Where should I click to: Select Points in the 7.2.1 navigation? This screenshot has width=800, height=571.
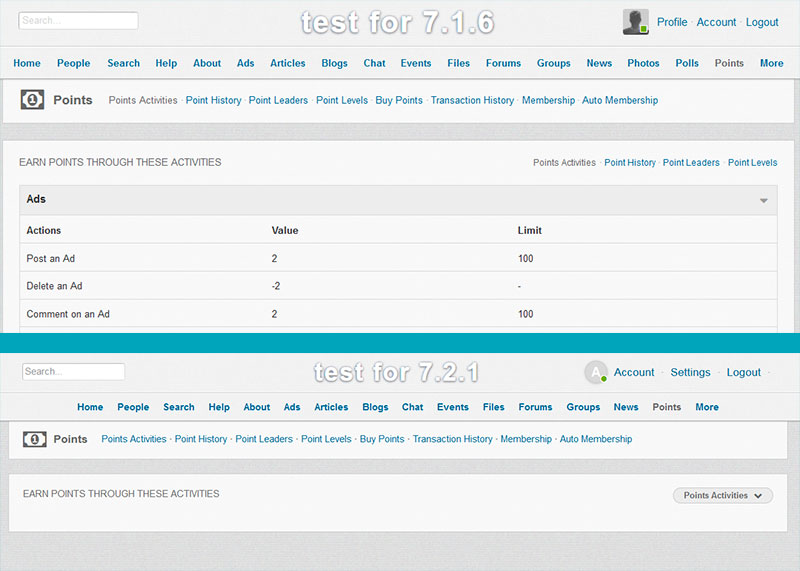[x=667, y=407]
